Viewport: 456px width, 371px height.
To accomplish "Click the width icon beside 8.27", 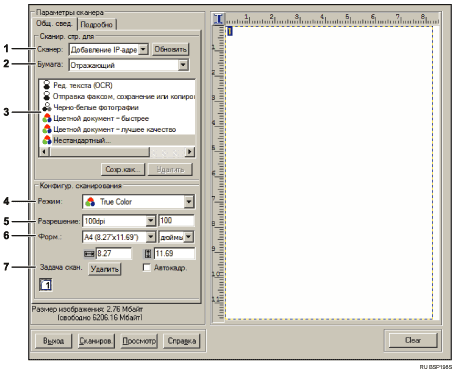I will pyautogui.click(x=89, y=254).
